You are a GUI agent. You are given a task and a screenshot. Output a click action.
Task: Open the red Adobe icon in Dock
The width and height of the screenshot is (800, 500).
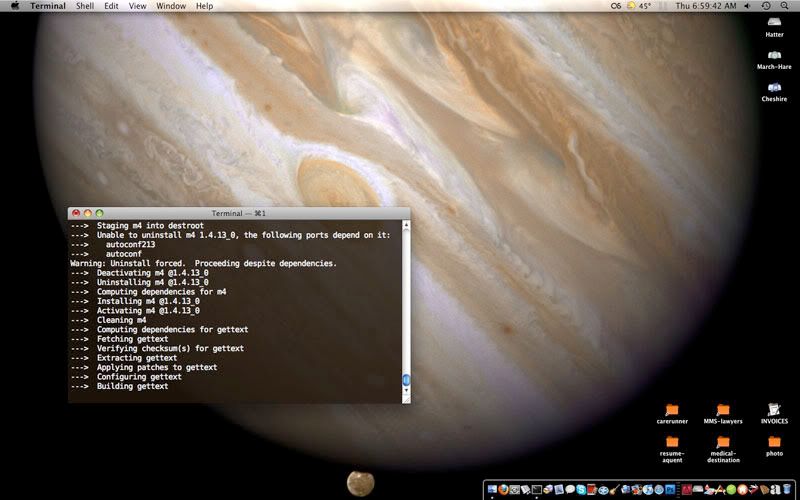[686, 489]
